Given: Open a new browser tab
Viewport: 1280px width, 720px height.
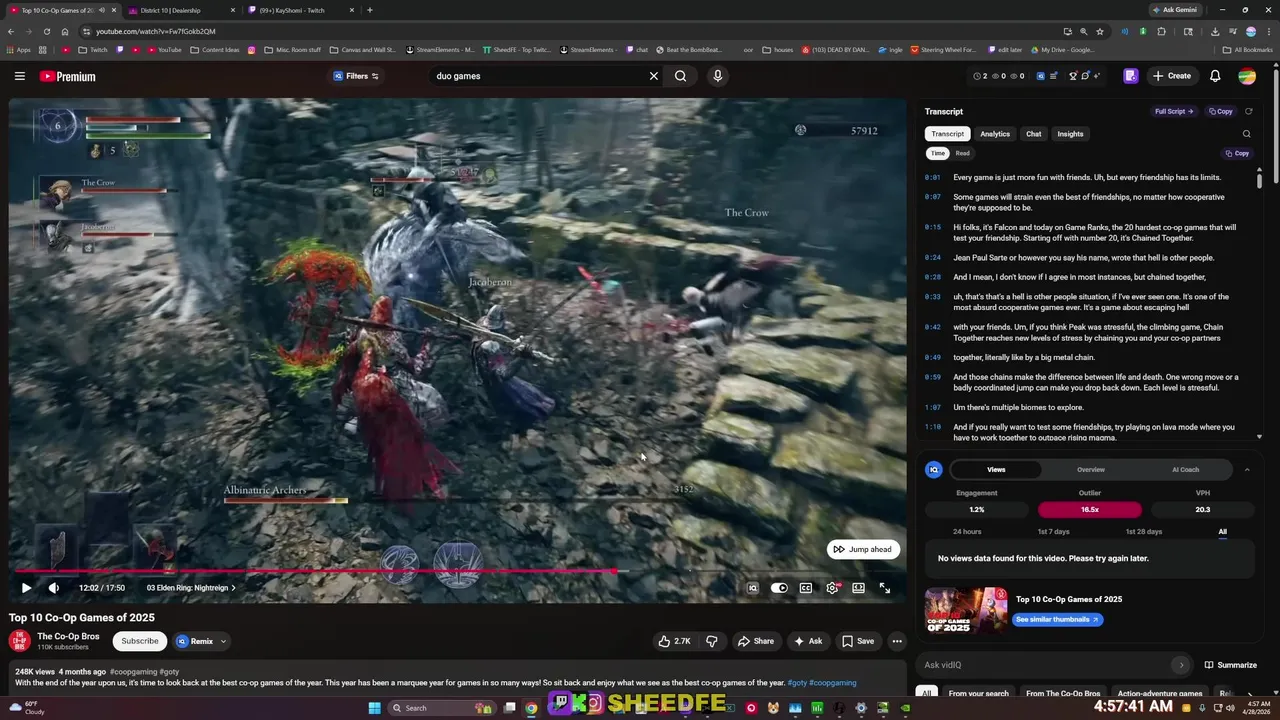Looking at the screenshot, I should (370, 10).
